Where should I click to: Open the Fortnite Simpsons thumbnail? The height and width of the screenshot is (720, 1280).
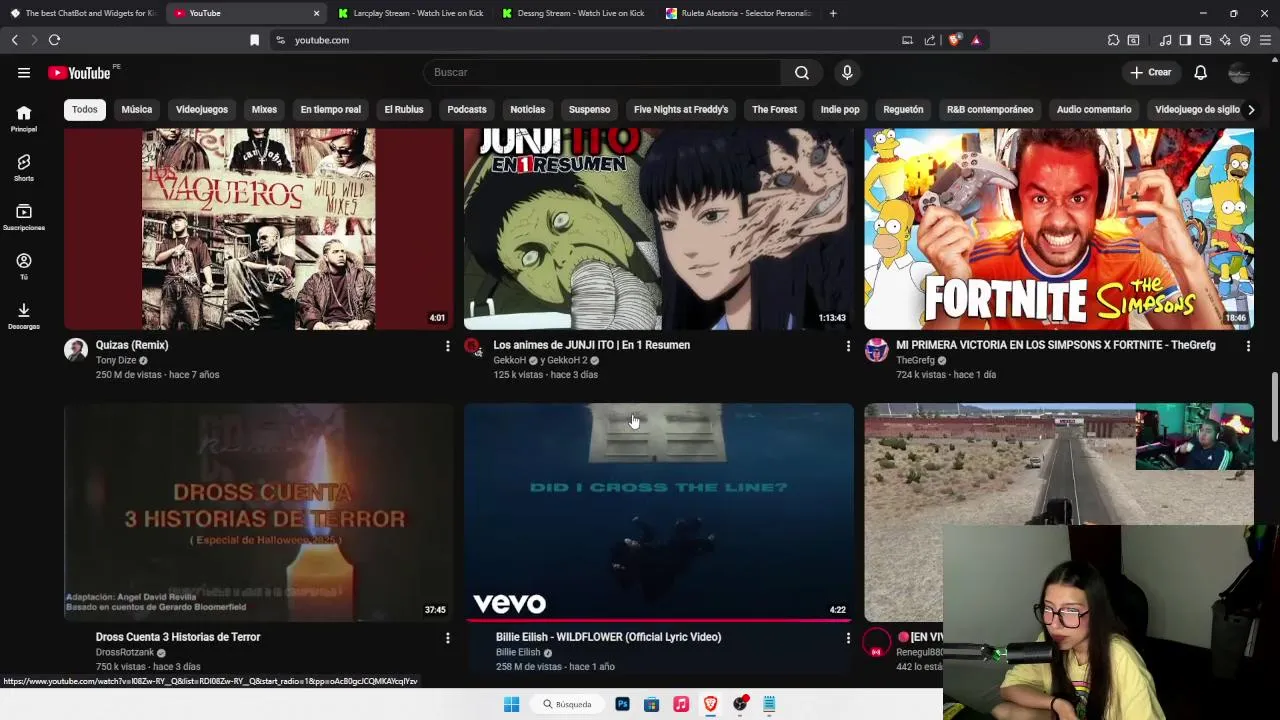coord(1059,228)
